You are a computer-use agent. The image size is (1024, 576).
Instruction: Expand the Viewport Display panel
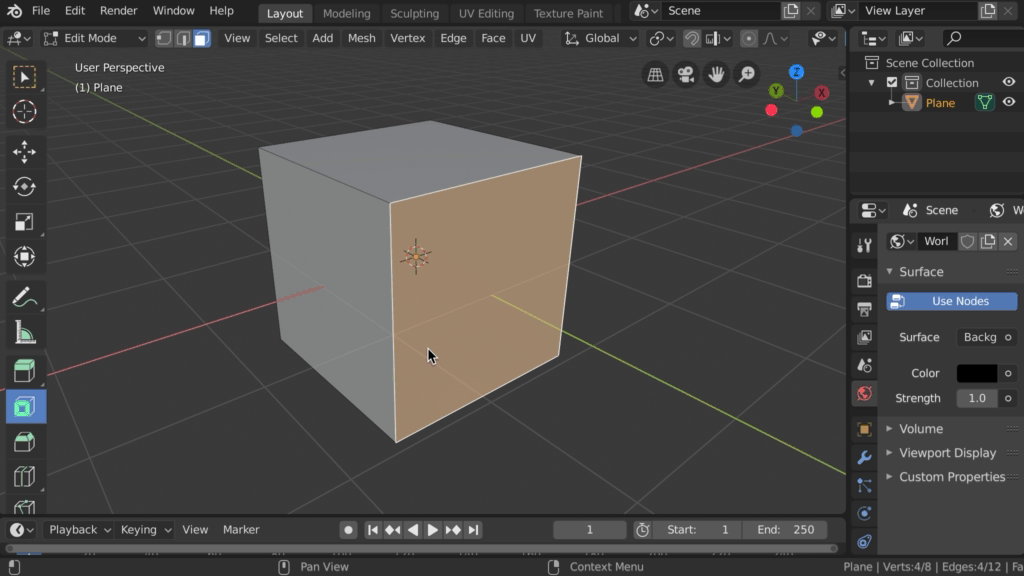(x=946, y=453)
